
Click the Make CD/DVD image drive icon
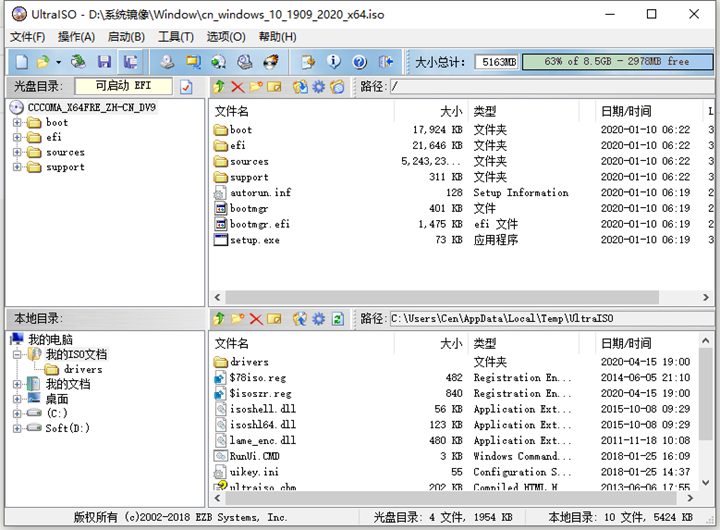[x=167, y=62]
